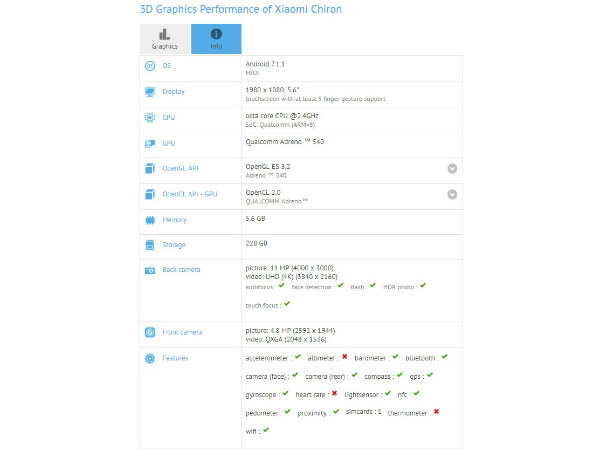Screen dimensions: 600x450
Task: Click the 5.6 GB memory value
Action: [255, 218]
